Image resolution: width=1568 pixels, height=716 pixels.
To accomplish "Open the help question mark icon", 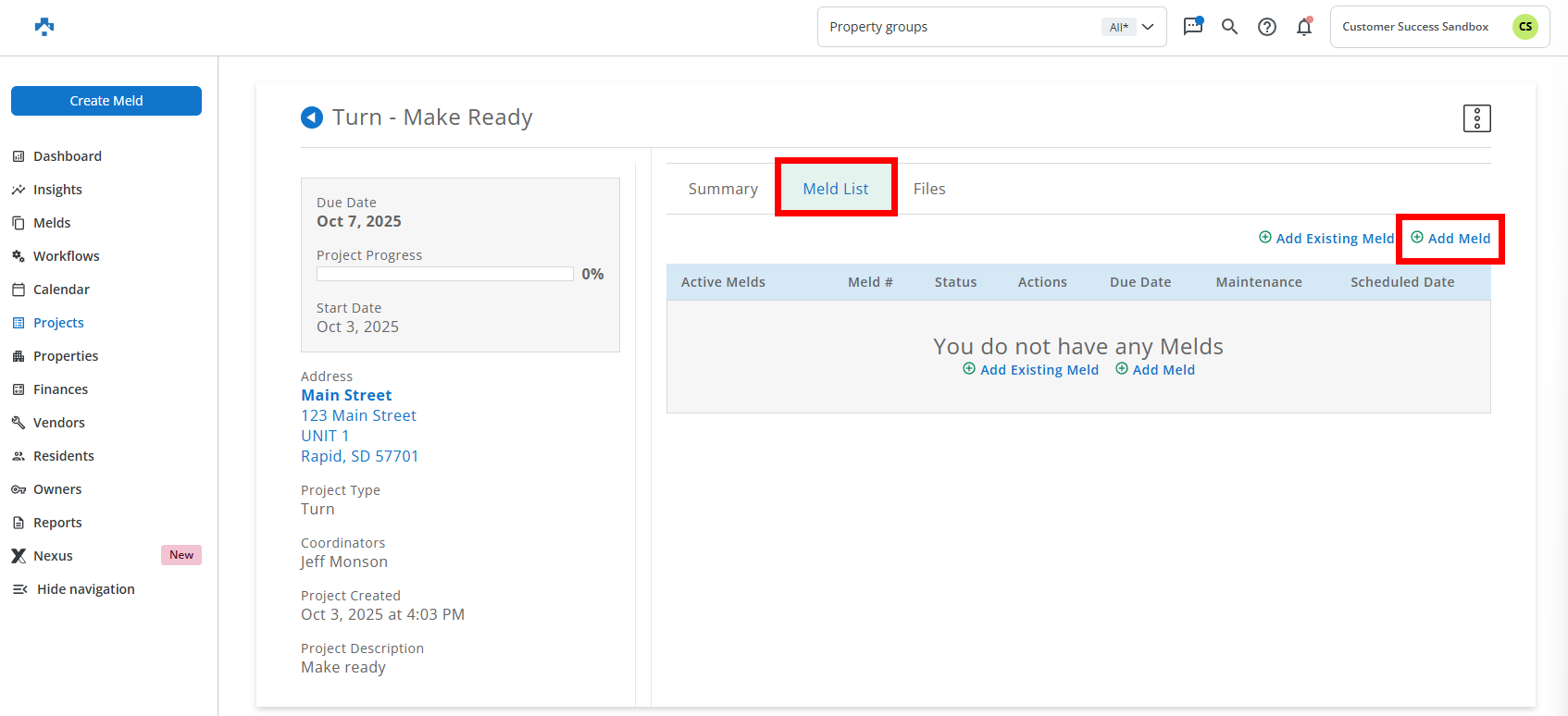I will (1266, 27).
